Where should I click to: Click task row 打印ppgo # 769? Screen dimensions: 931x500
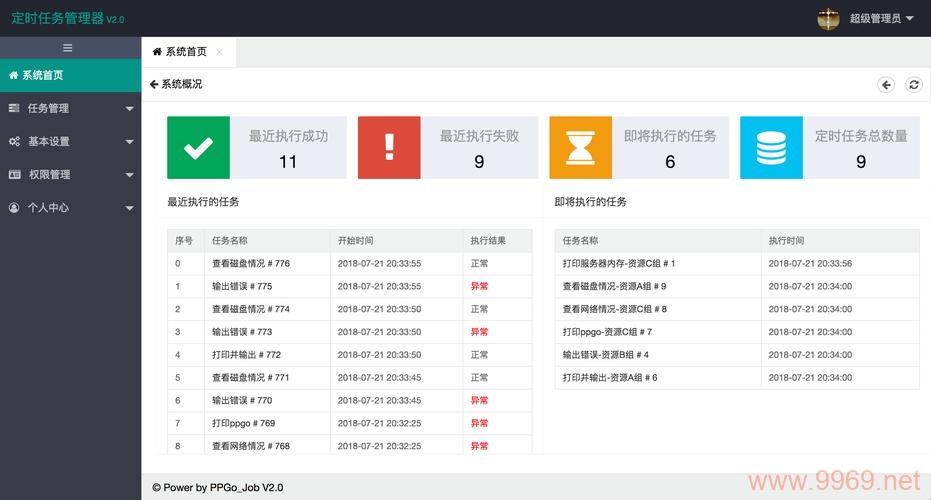tap(350, 423)
